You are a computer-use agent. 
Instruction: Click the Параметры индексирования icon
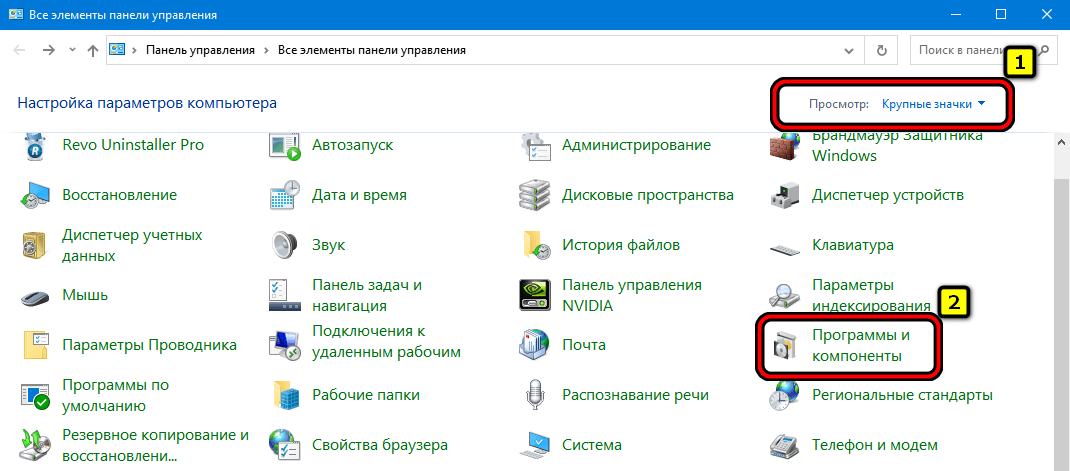pos(784,295)
